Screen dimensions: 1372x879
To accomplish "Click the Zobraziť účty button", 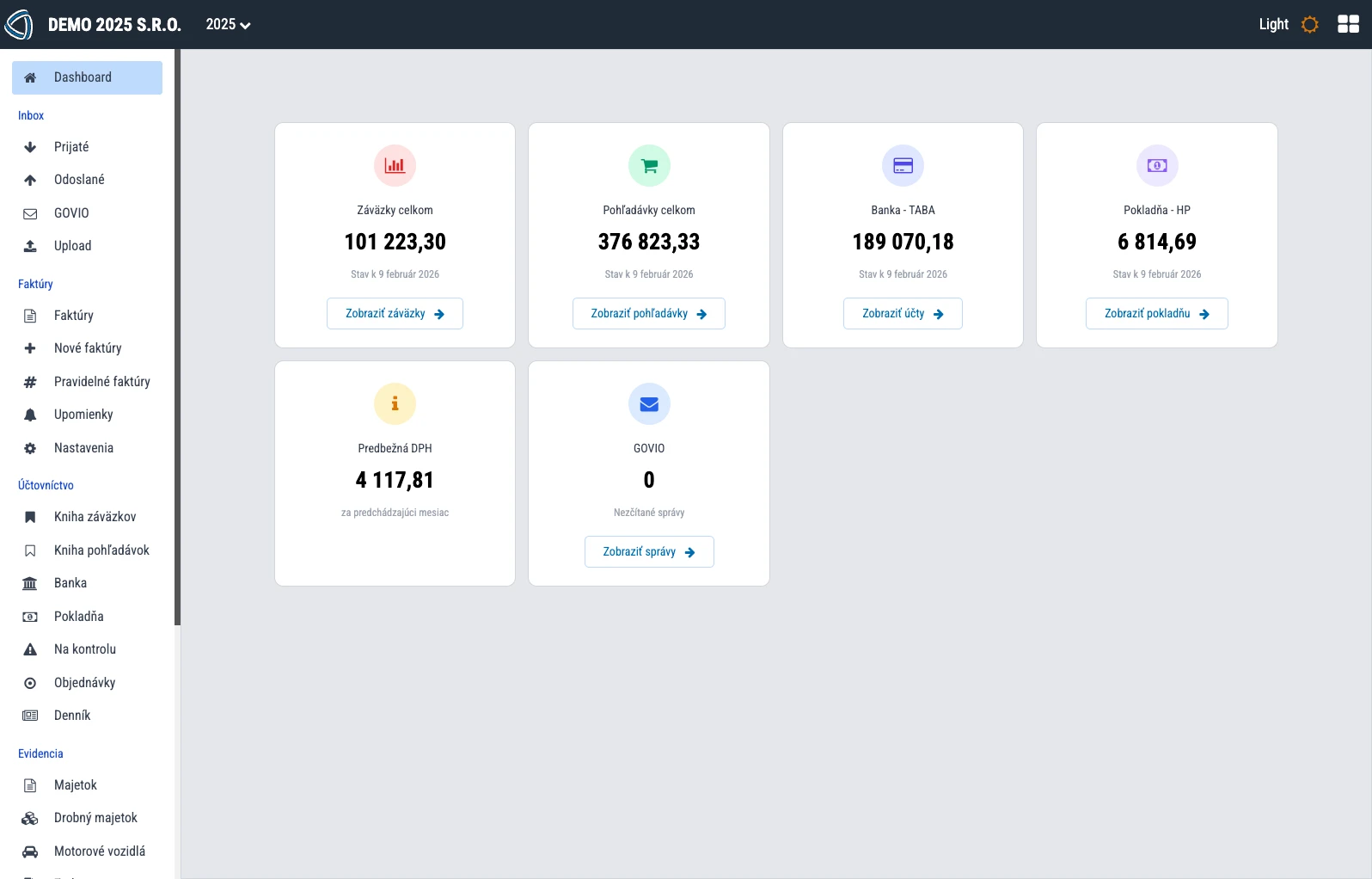I will tap(903, 314).
